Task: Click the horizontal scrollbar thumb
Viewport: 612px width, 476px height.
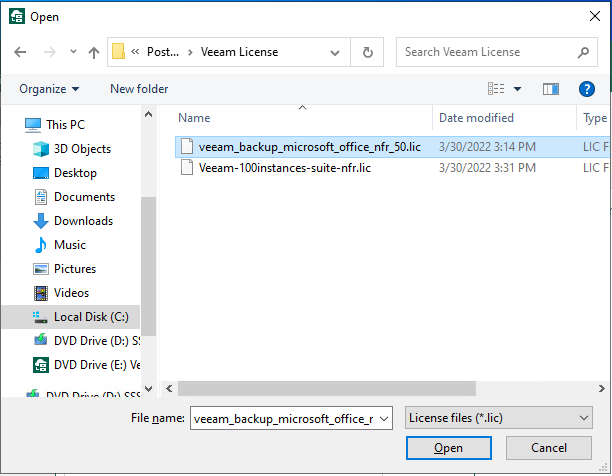Action: point(327,389)
